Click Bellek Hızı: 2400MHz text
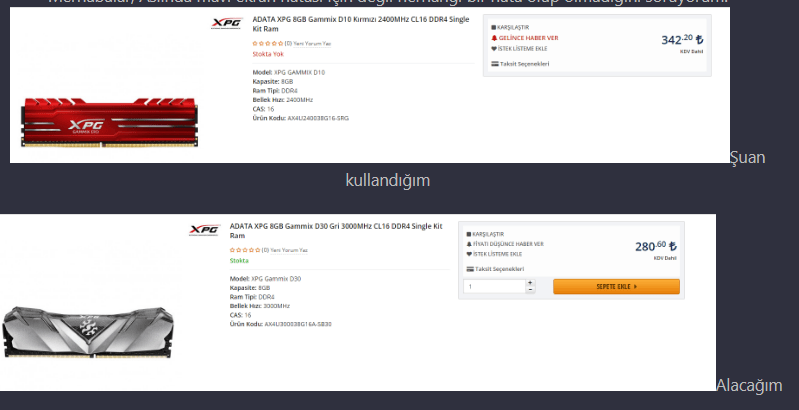Screen dimensions: 799x410 pyautogui.click(x=282, y=100)
